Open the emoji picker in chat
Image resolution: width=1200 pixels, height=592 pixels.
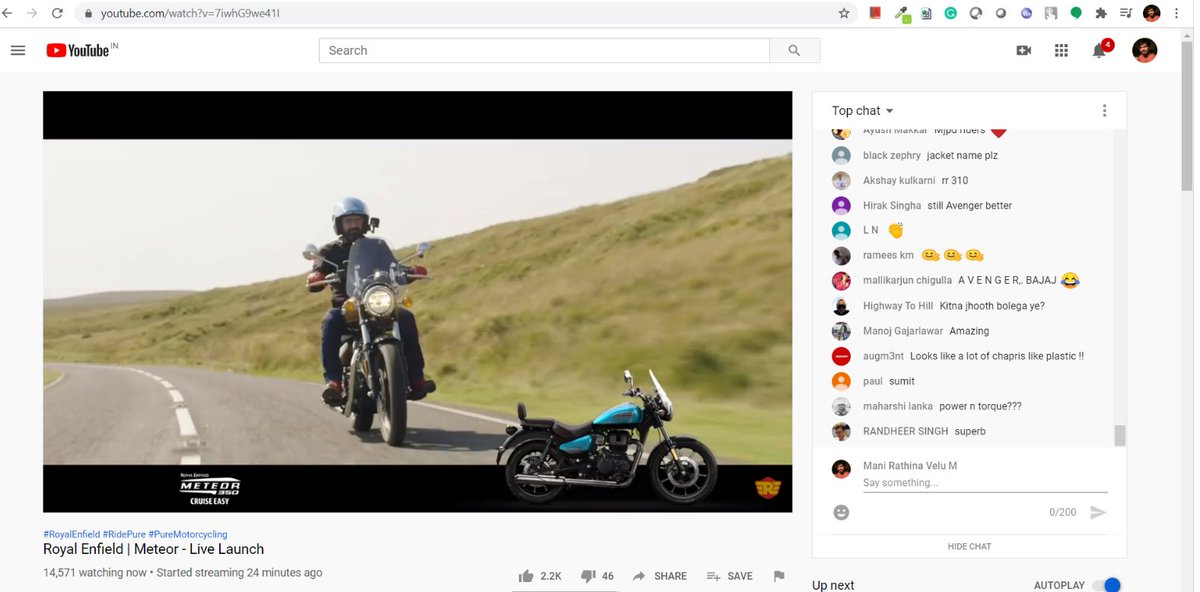pos(841,512)
